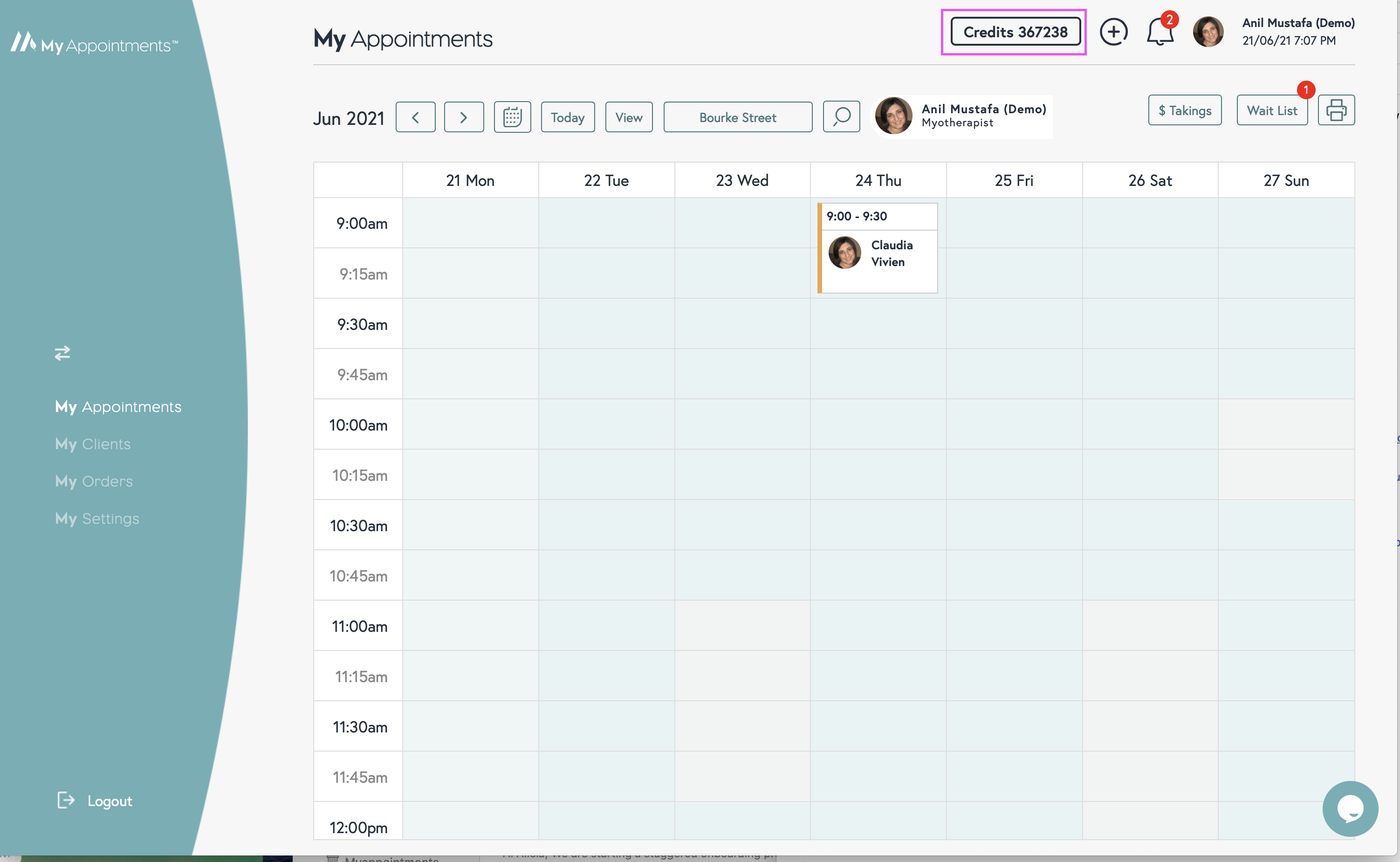
Task: Click the My Appointments logo
Action: click(94, 43)
